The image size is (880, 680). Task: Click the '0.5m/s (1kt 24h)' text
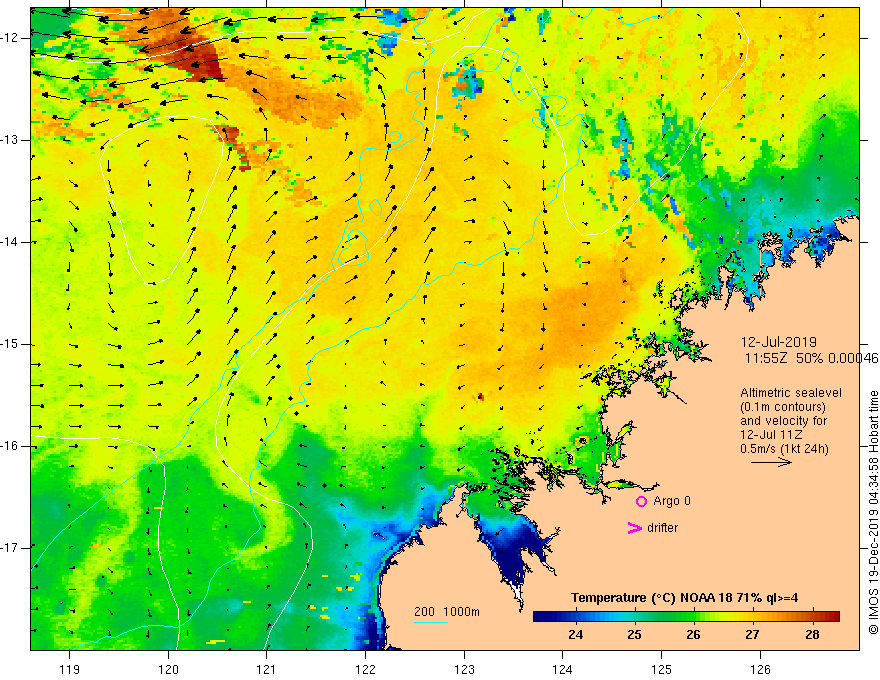coord(784,449)
